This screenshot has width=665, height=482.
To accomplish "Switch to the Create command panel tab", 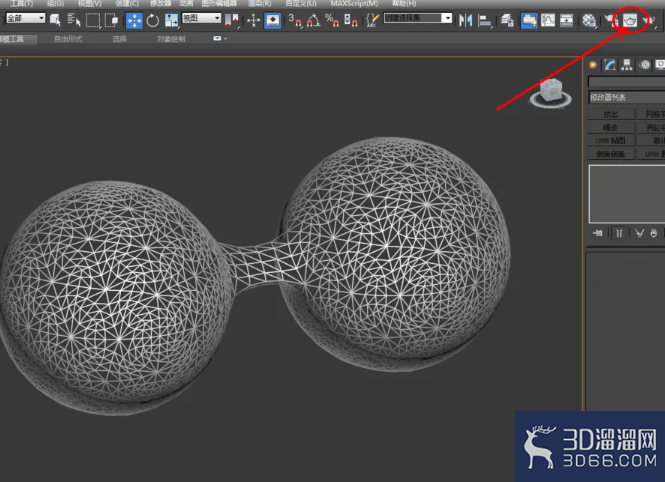I will tap(593, 65).
